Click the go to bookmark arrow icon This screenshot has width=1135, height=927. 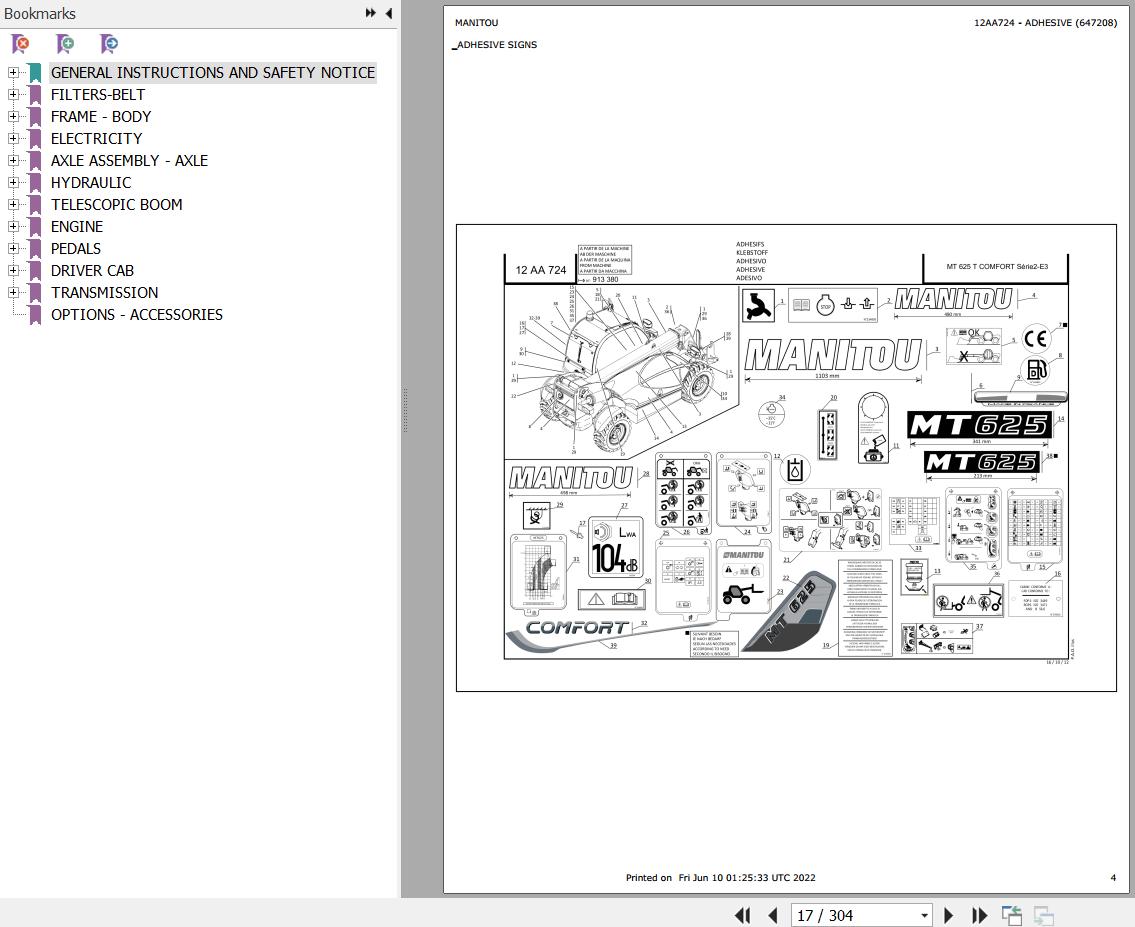(109, 44)
